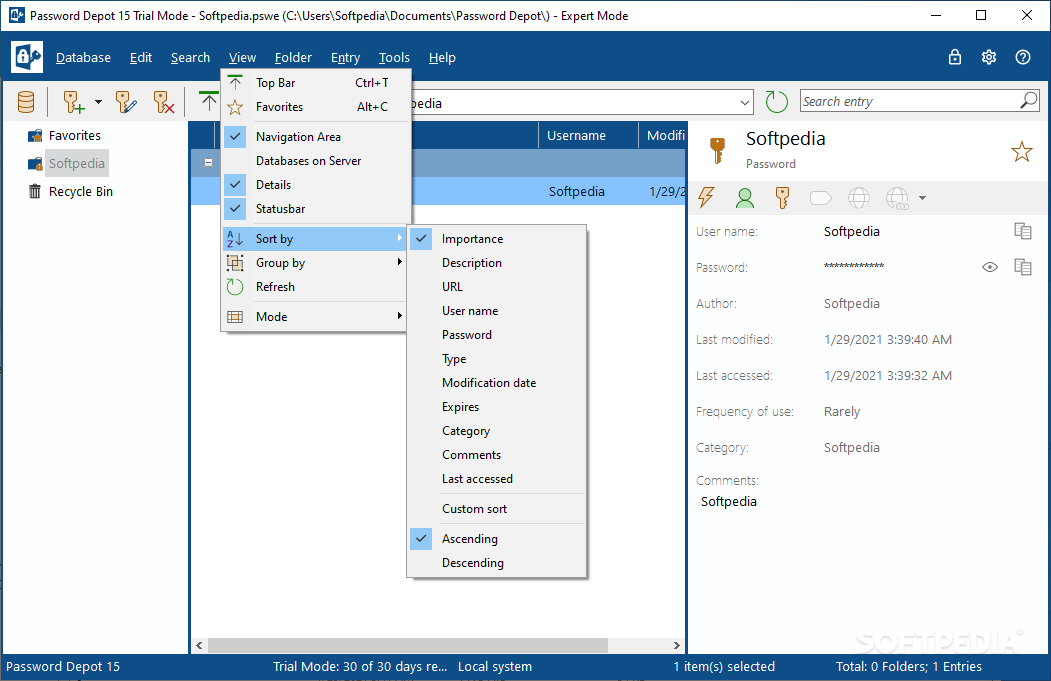Uncheck Statusbar in View menu
This screenshot has height=681, width=1051.
(315, 209)
